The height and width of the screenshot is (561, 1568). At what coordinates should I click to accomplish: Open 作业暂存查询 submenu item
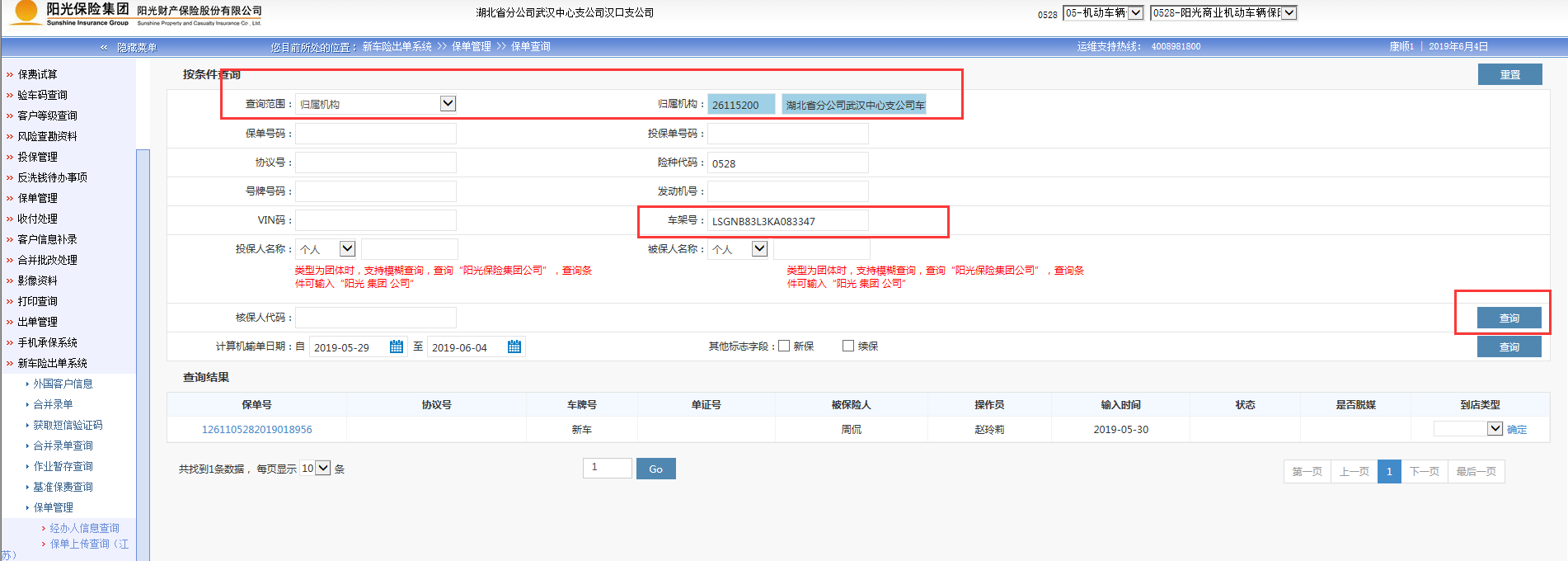point(63,466)
